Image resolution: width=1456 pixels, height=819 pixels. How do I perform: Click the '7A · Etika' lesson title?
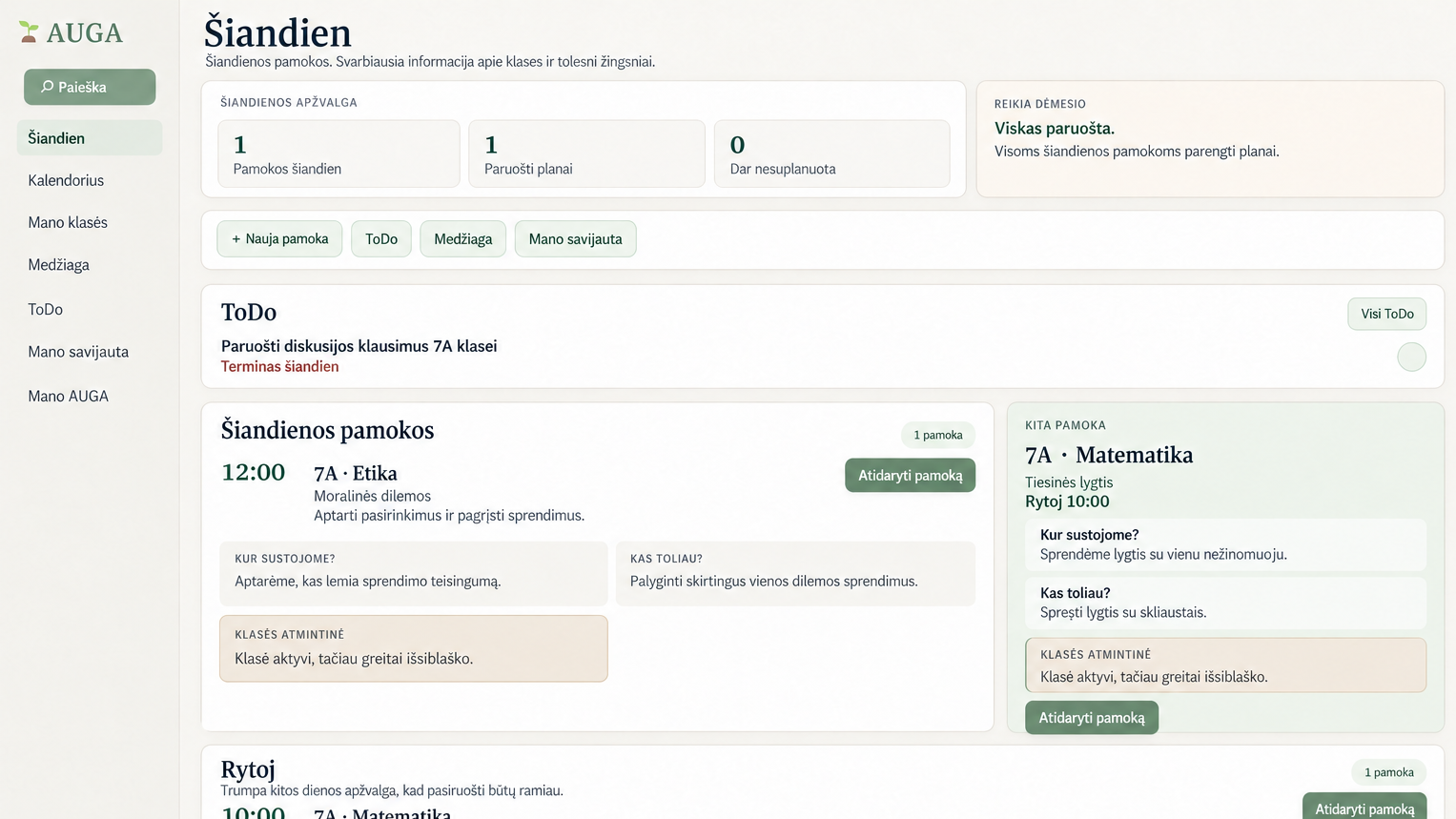pyautogui.click(x=356, y=473)
